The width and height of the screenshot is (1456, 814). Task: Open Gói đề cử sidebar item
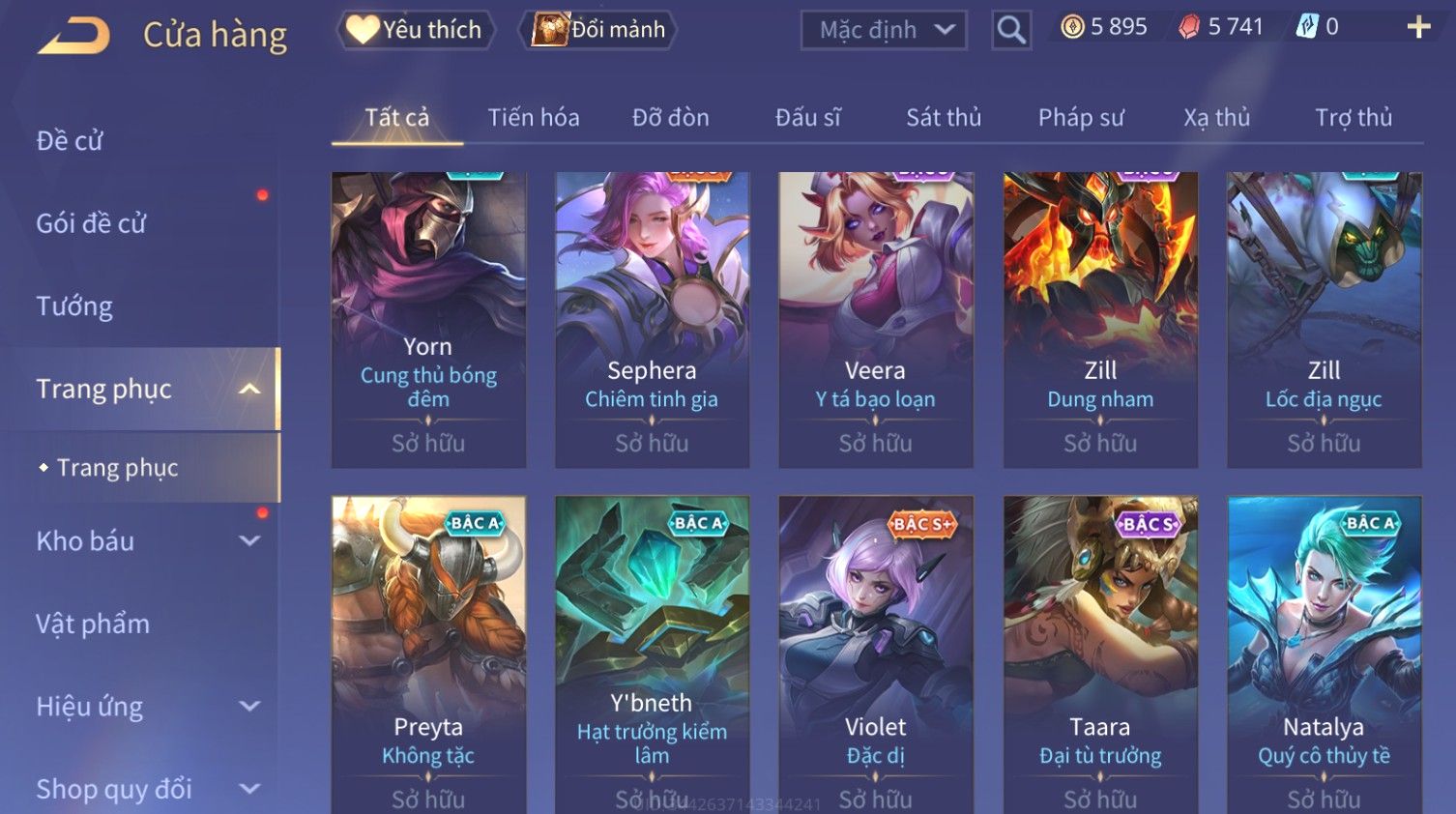[x=91, y=223]
